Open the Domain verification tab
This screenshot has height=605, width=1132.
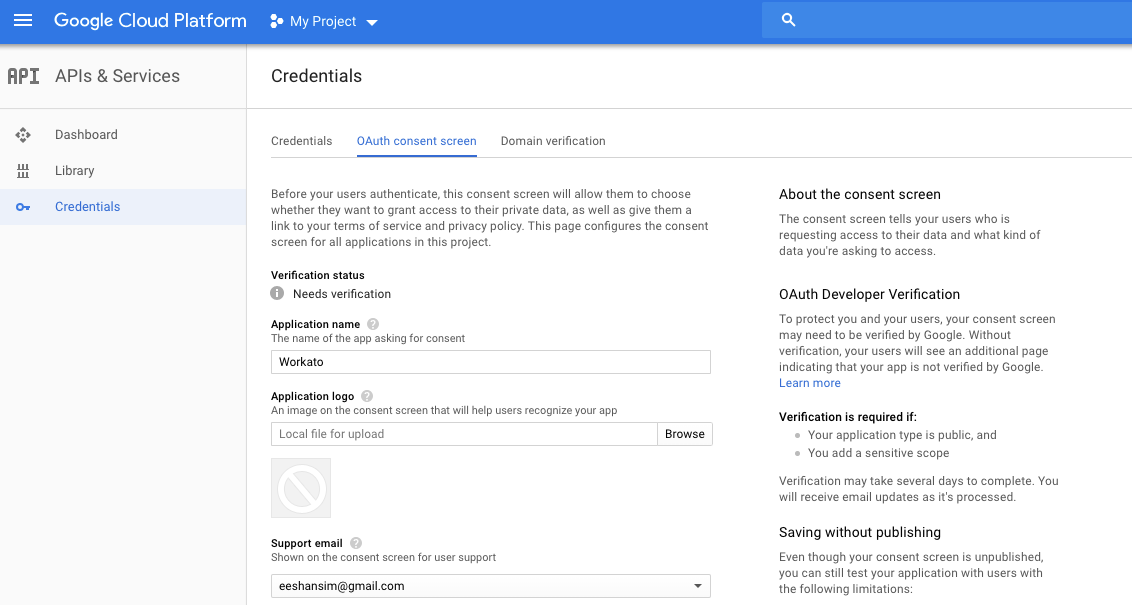553,141
